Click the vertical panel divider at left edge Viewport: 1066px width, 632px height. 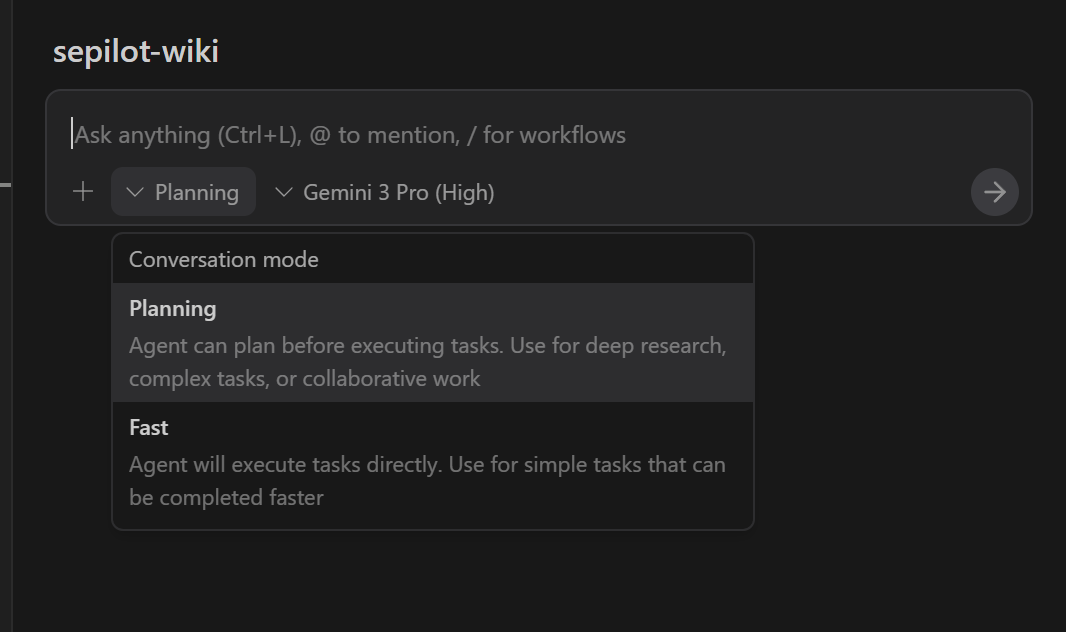12,400
